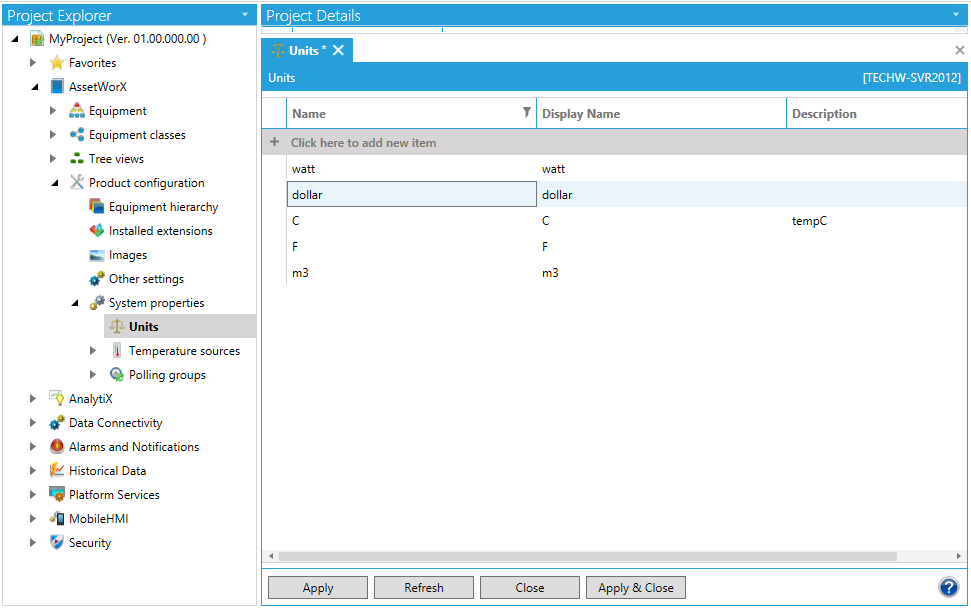Image resolution: width=971 pixels, height=608 pixels.
Task: Click the Apply & Close button
Action: point(635,588)
